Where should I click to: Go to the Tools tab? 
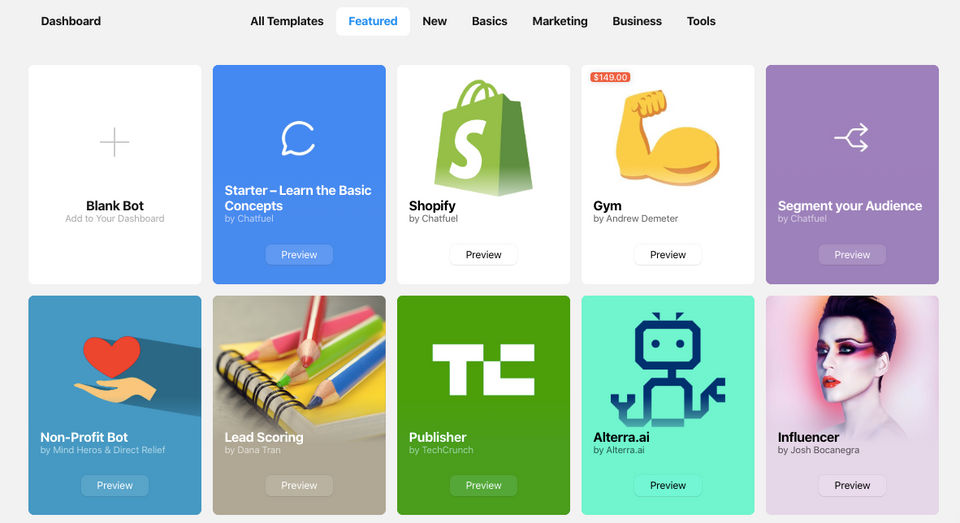tap(701, 21)
